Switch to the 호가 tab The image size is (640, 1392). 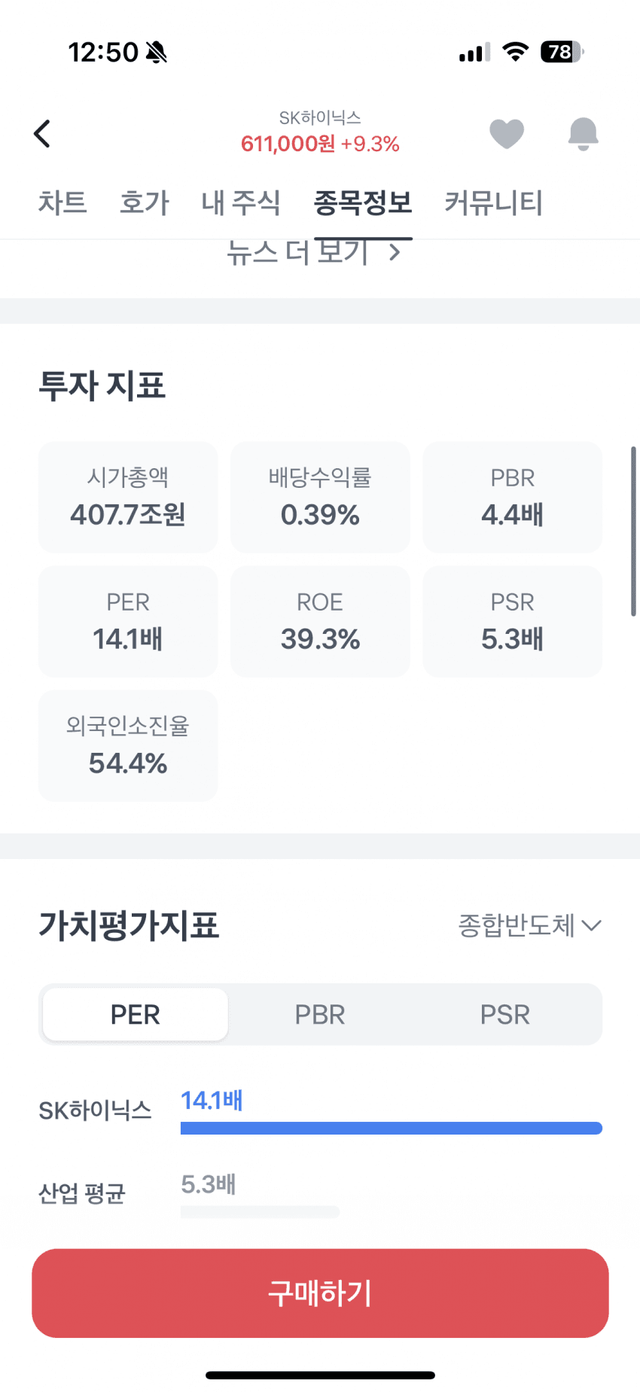[144, 203]
